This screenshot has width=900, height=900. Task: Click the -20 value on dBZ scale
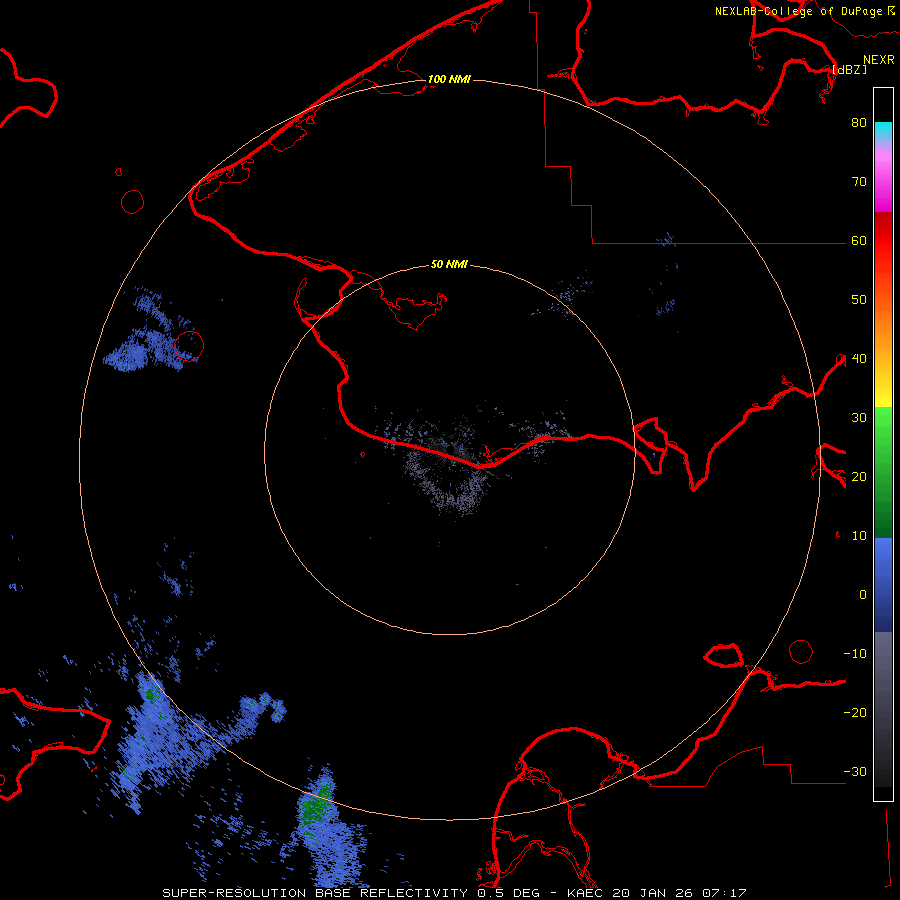[x=855, y=712]
